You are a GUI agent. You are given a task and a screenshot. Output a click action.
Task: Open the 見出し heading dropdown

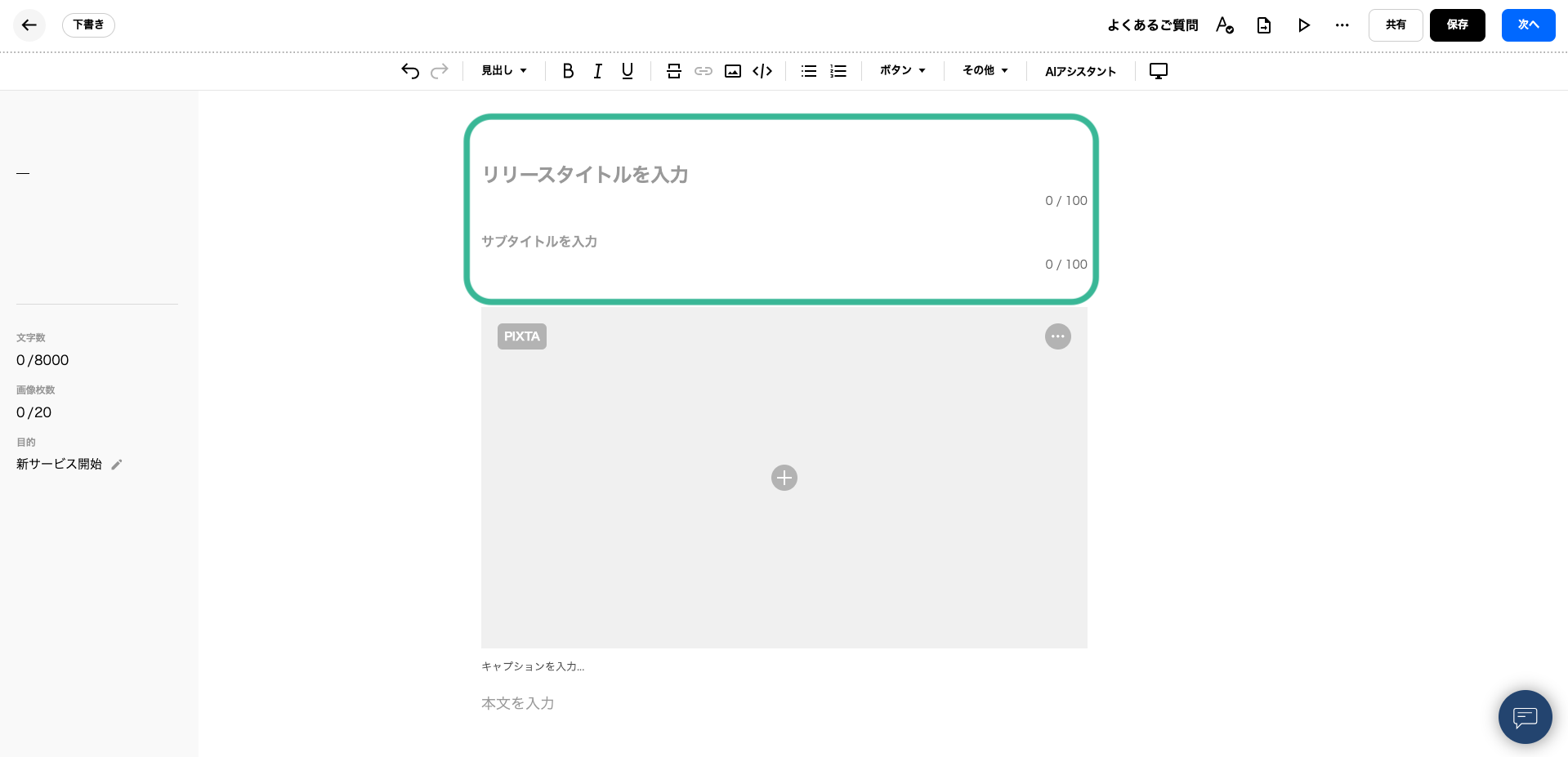pos(504,71)
